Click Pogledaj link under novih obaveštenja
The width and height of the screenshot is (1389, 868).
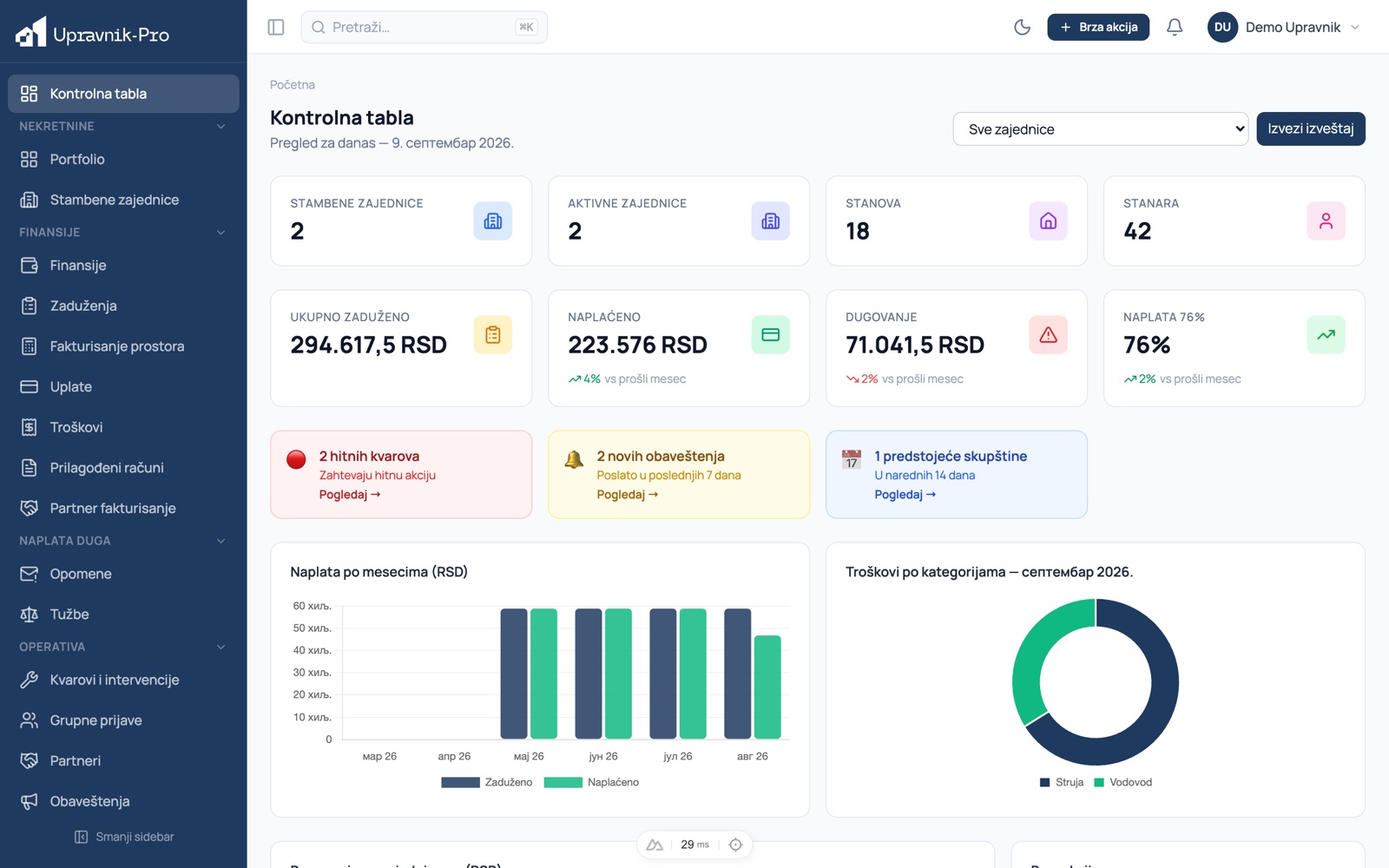click(x=628, y=495)
